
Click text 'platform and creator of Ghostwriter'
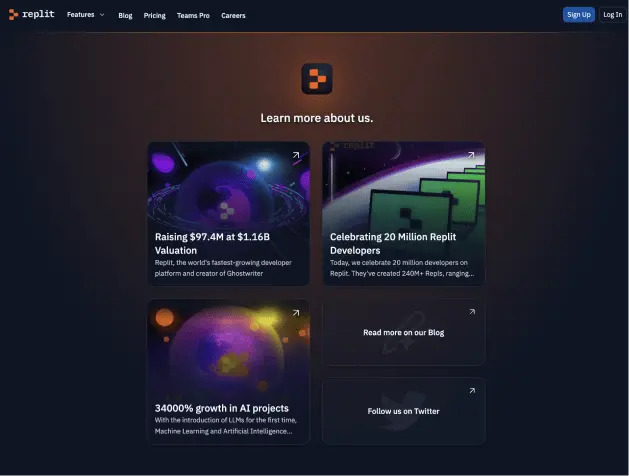pos(209,273)
